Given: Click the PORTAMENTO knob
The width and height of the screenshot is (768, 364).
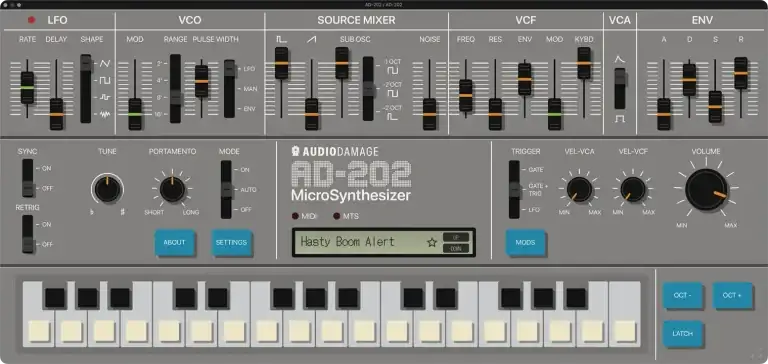Looking at the screenshot, I should (x=172, y=189).
